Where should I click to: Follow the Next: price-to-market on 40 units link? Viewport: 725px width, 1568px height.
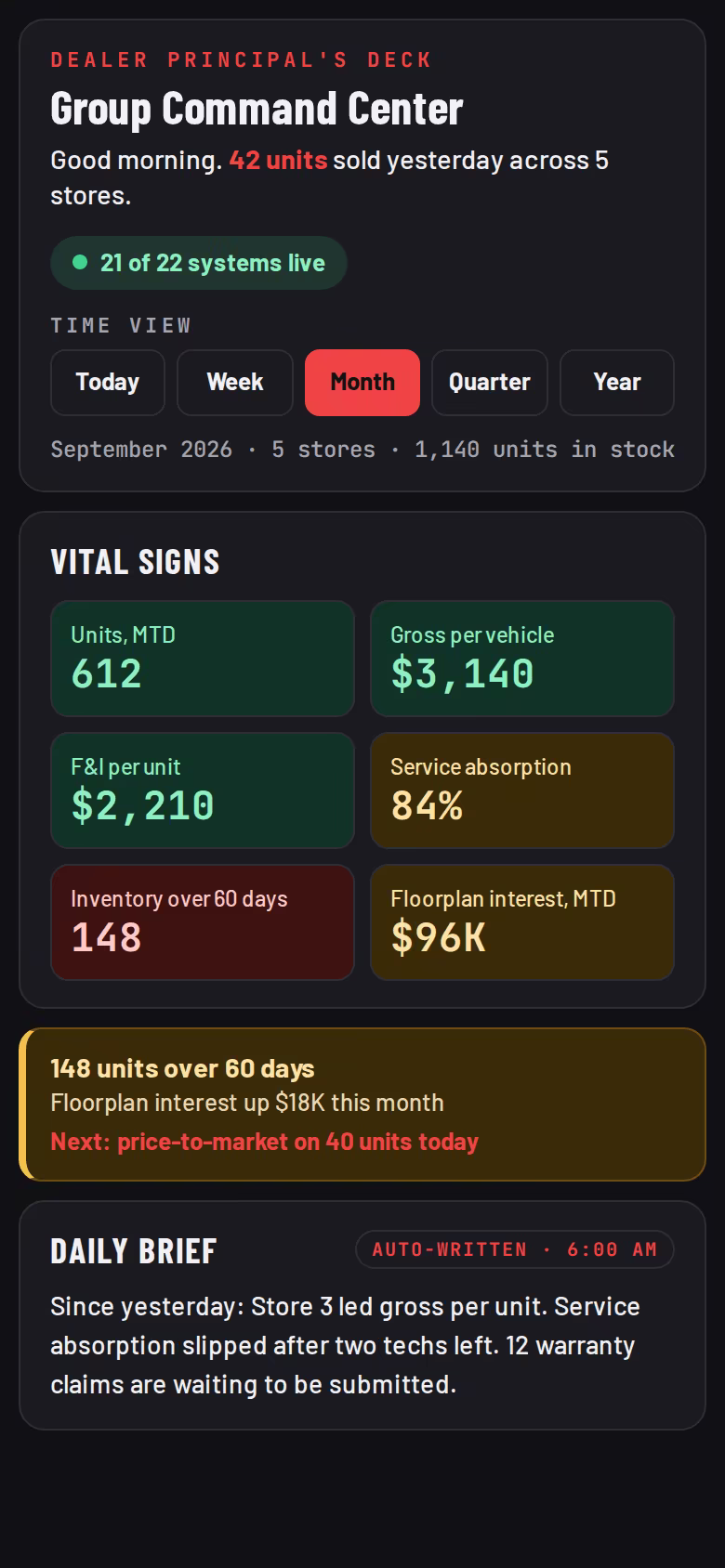tap(264, 1142)
